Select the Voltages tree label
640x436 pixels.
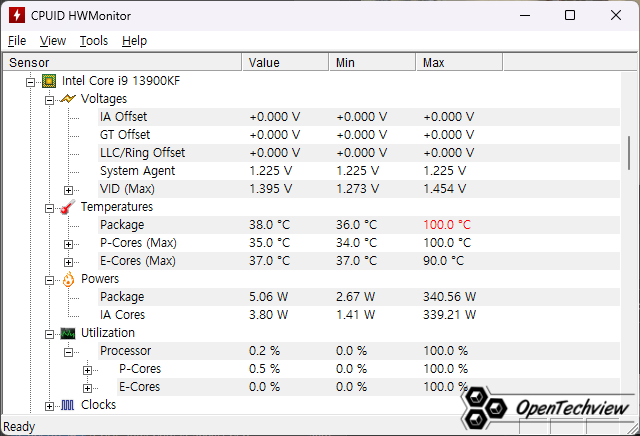point(104,99)
